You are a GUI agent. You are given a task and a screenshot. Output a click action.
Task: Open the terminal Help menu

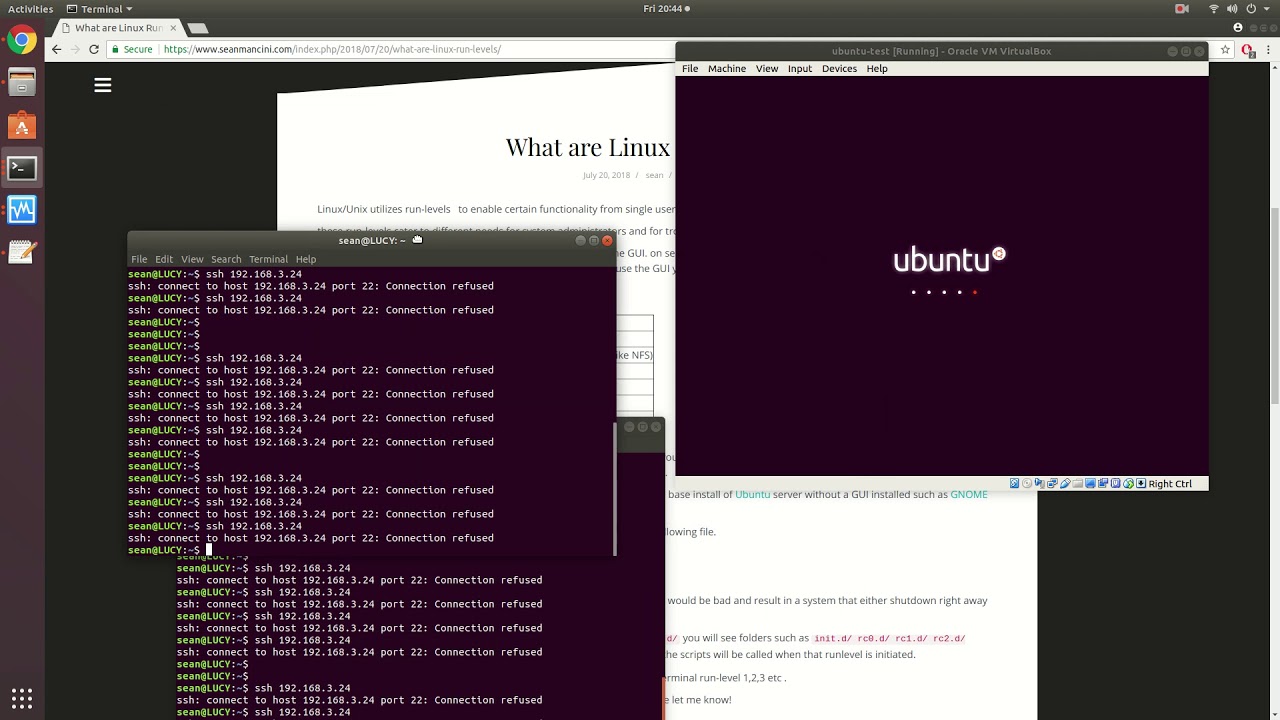pos(305,259)
